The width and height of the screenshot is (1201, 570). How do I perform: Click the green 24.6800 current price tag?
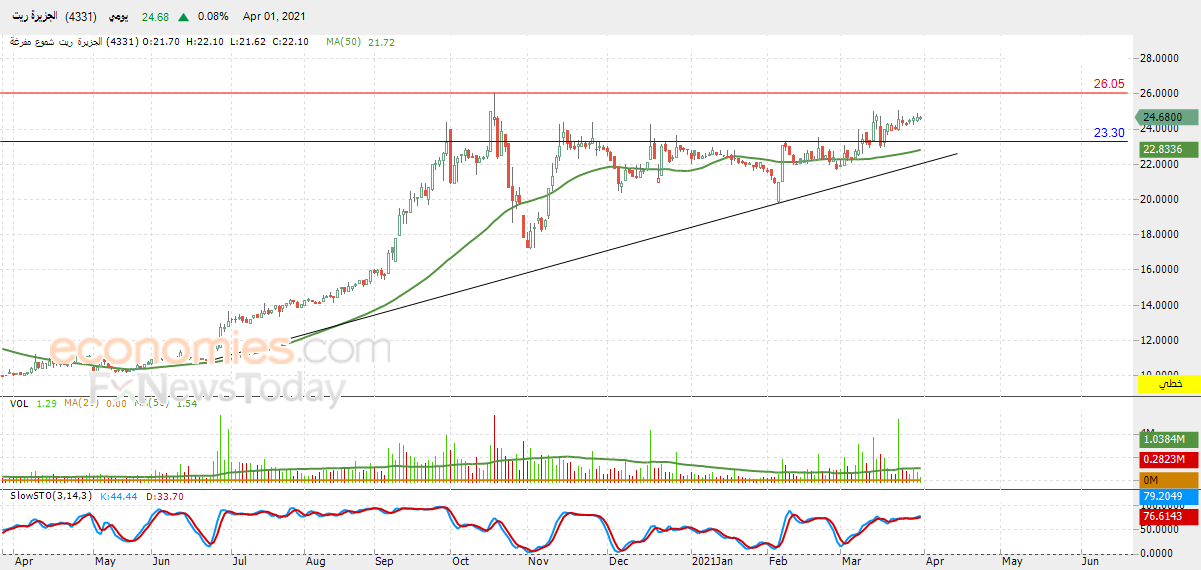[1169, 117]
